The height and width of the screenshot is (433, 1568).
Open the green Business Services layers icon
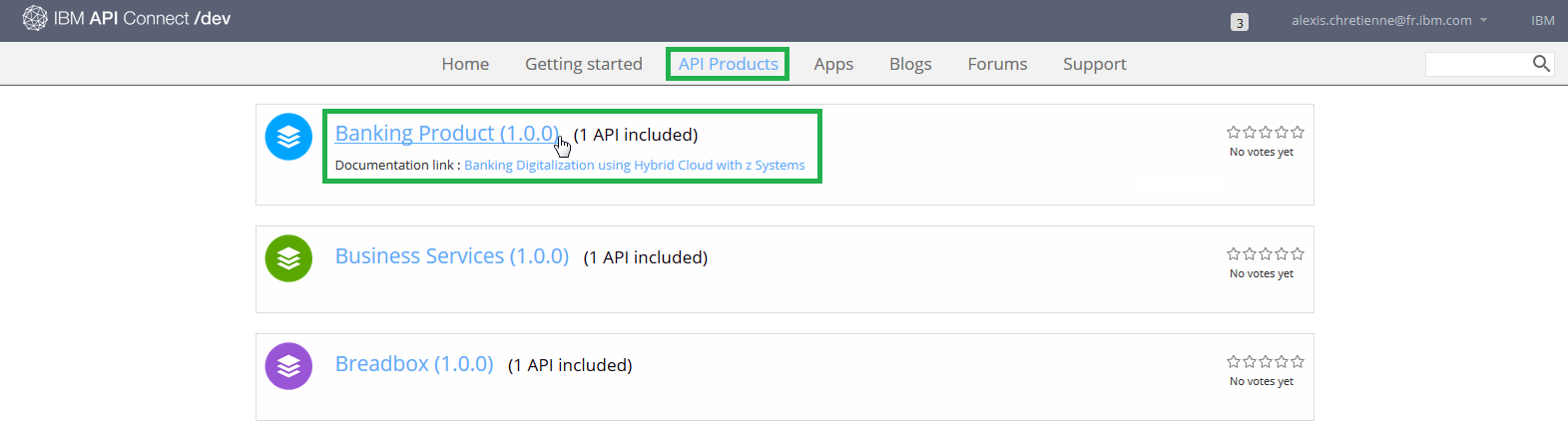[x=288, y=258]
